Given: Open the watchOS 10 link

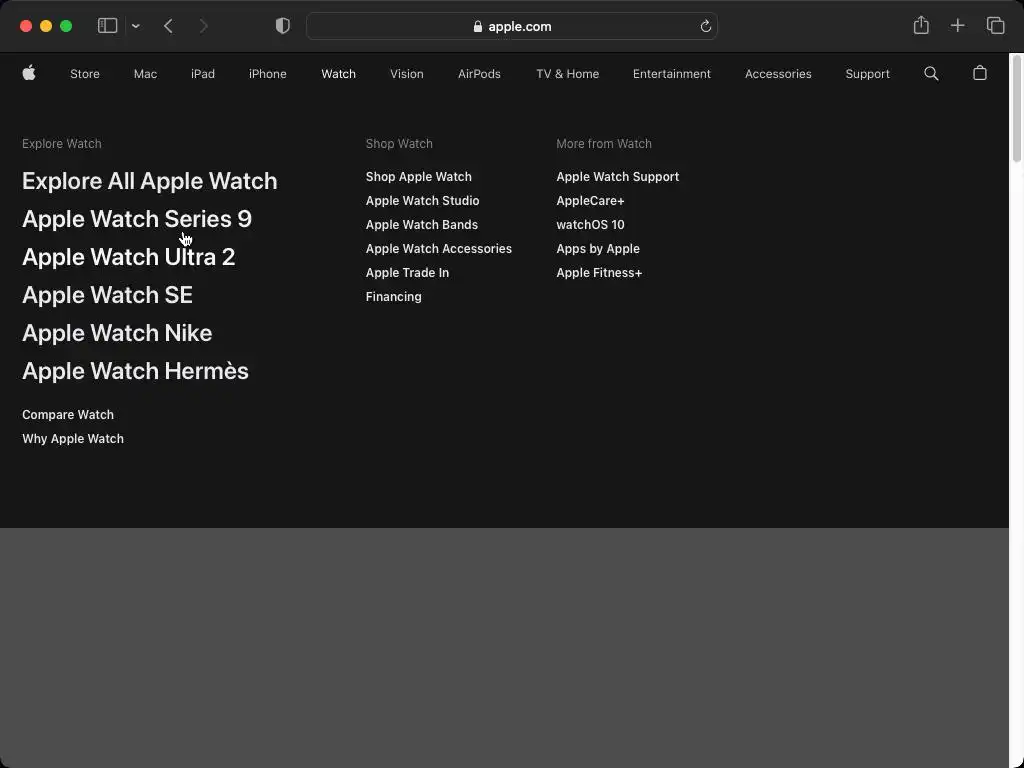Looking at the screenshot, I should tap(590, 225).
